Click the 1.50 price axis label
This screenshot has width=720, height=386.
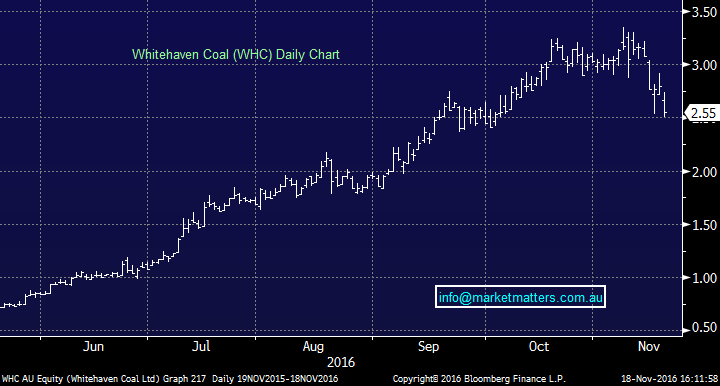click(x=704, y=225)
